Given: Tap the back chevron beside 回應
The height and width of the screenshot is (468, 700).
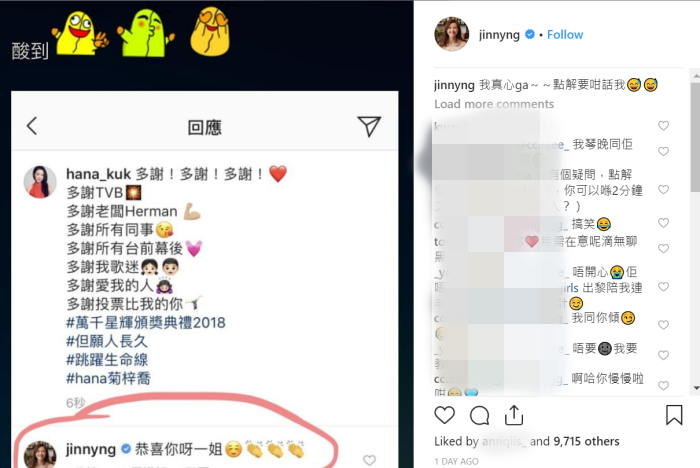Looking at the screenshot, I should [x=32, y=126].
